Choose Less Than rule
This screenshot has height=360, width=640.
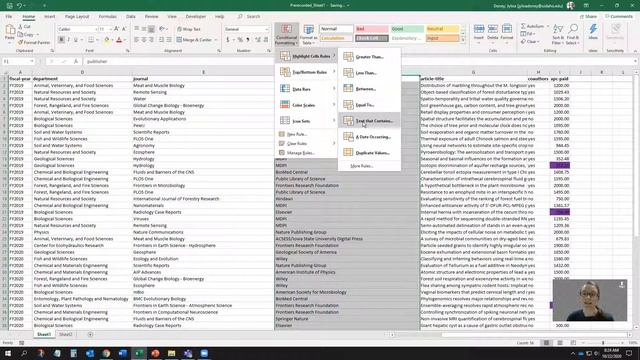[369, 73]
